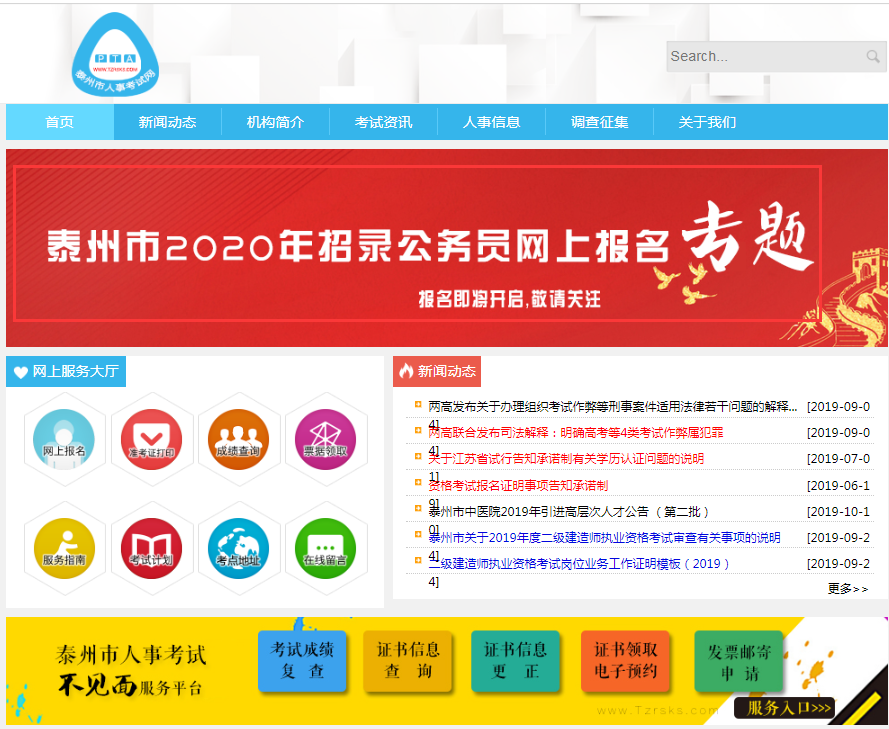Viewport: 889px width, 729px height.
Task: Open the 调查征集 navigation menu item
Action: 599,122
